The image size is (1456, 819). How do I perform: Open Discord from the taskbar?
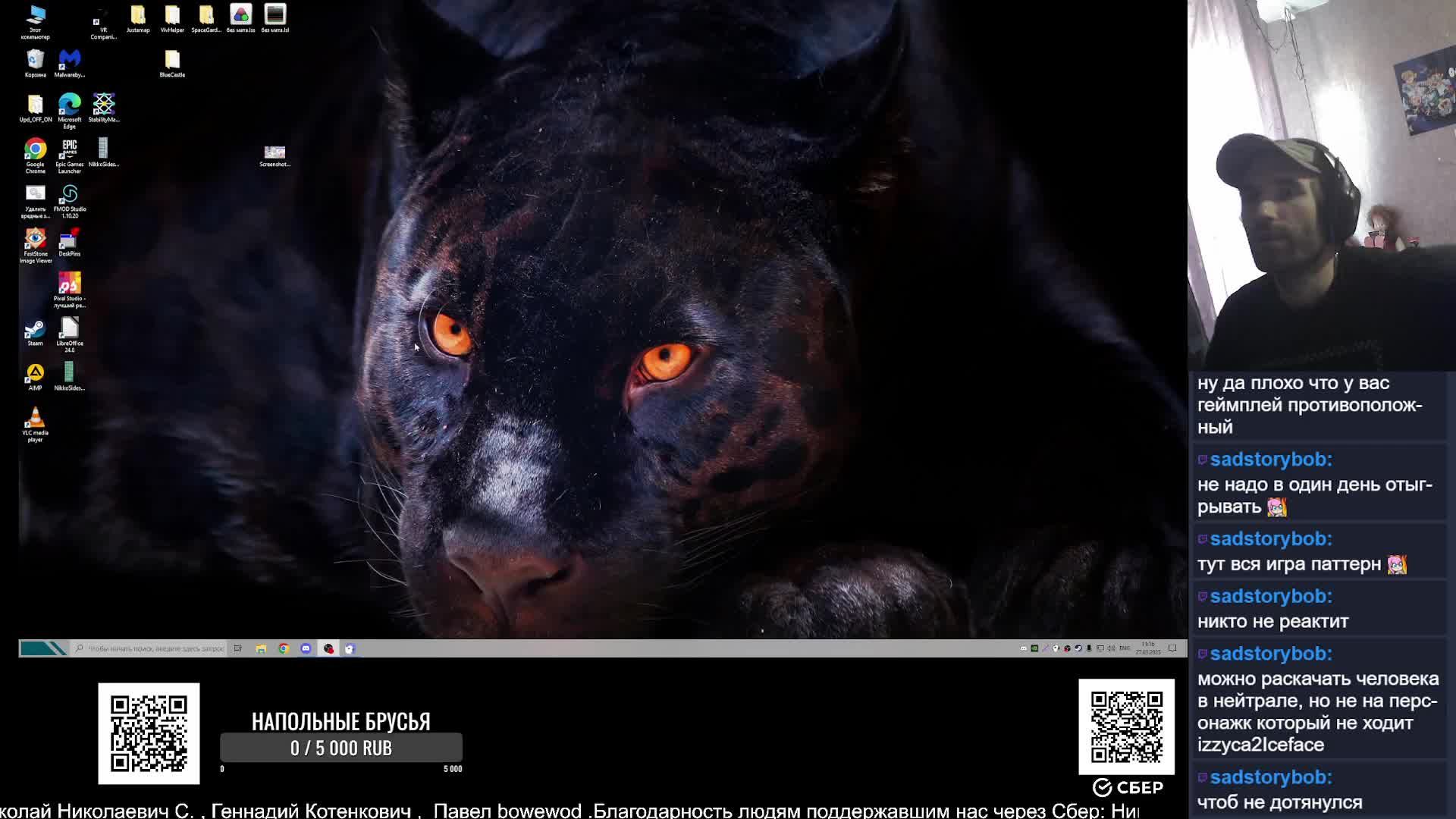(x=306, y=648)
